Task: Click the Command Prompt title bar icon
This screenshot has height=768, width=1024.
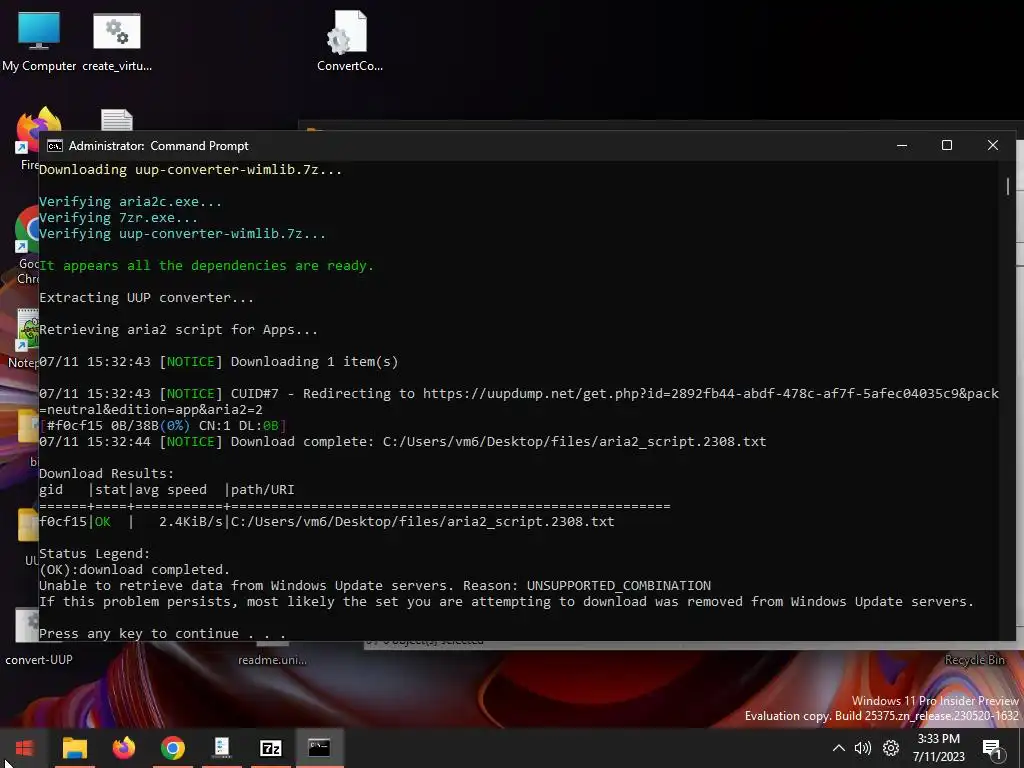Action: pyautogui.click(x=55, y=146)
